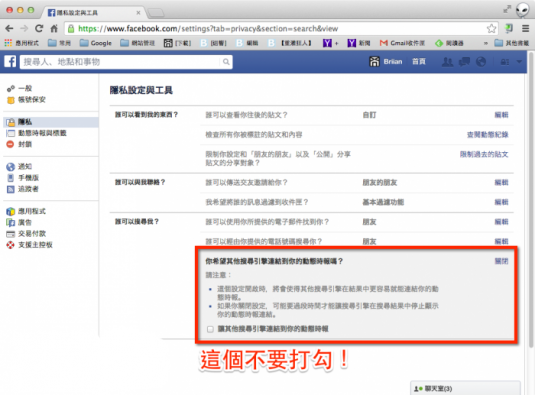Open the 其他書籤 folder
The width and height of the screenshot is (535, 395).
511,43
